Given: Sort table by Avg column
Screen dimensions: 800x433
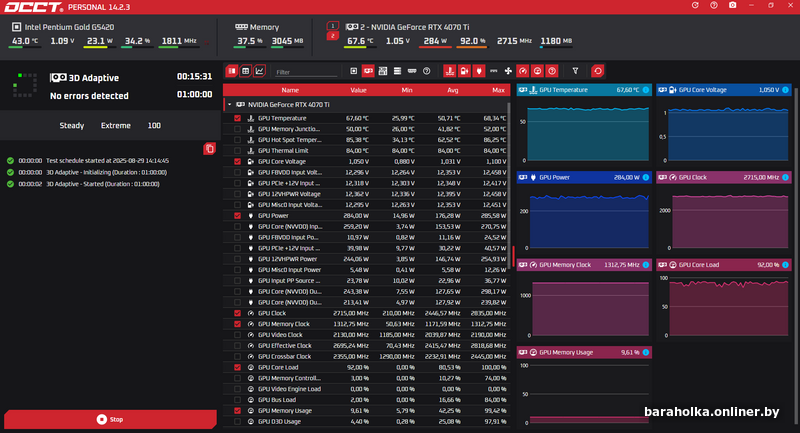Looking at the screenshot, I should click(x=453, y=90).
